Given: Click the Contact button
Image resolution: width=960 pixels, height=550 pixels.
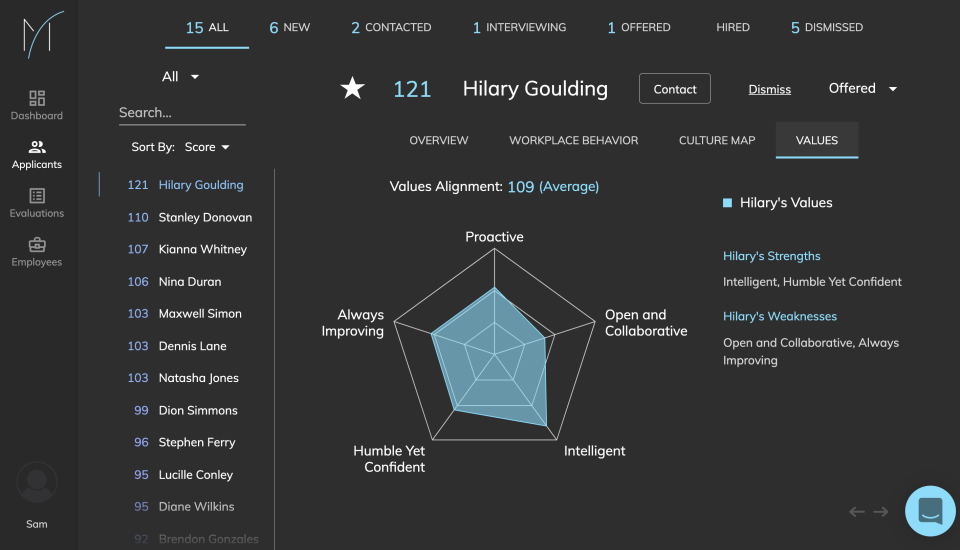Looking at the screenshot, I should 675,89.
